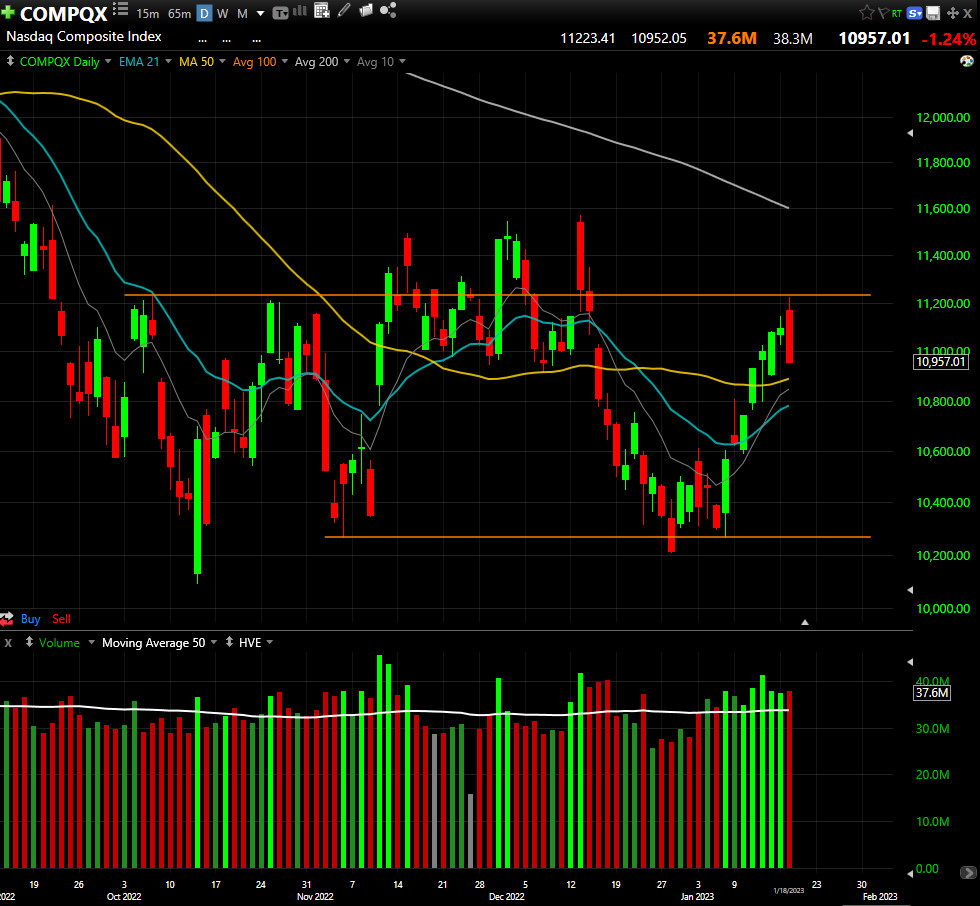Click the 1/18/2023 date on time axis
The width and height of the screenshot is (980, 906).
(789, 890)
